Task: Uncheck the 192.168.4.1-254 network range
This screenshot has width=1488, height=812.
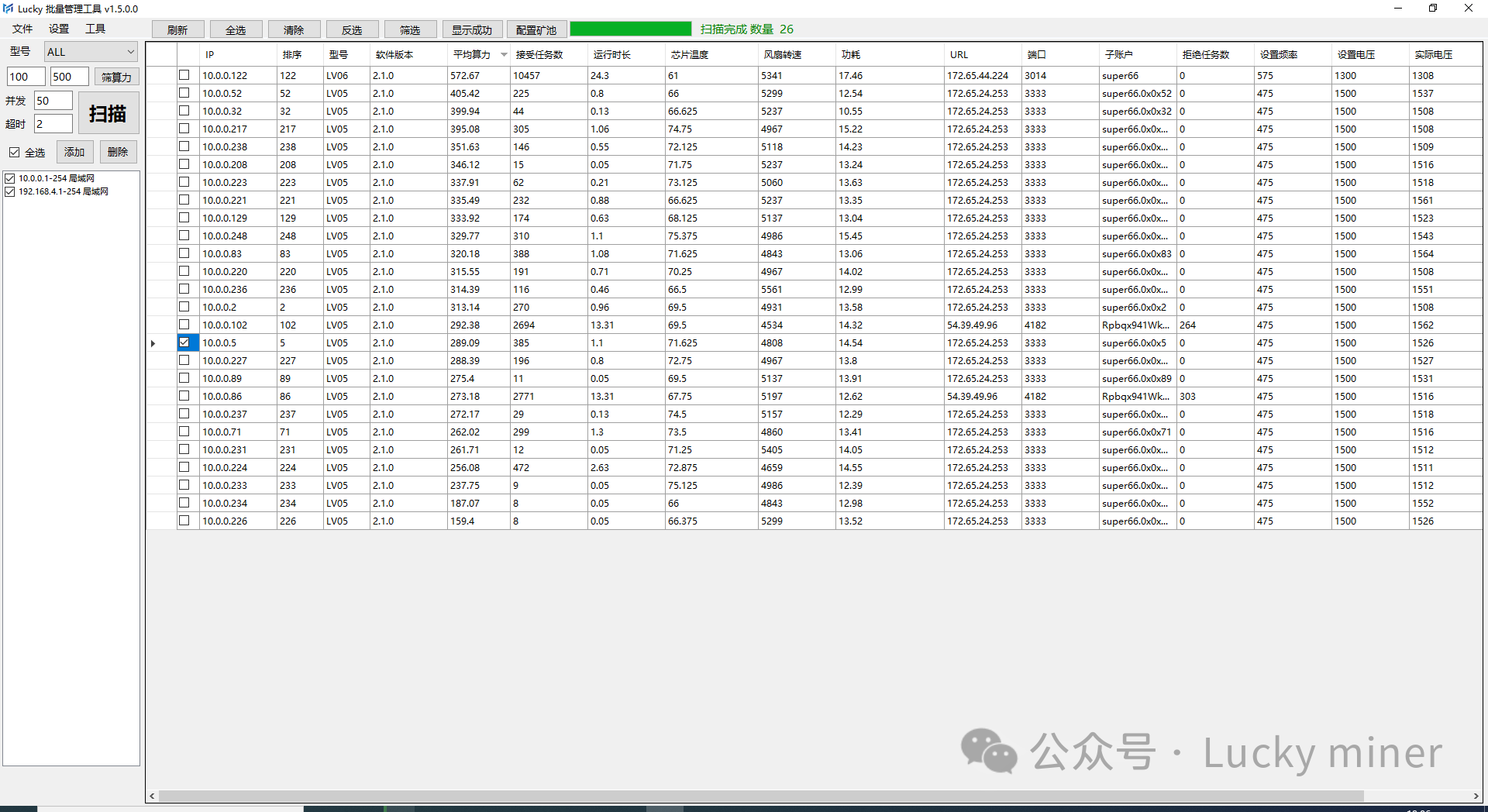Action: coord(10,191)
